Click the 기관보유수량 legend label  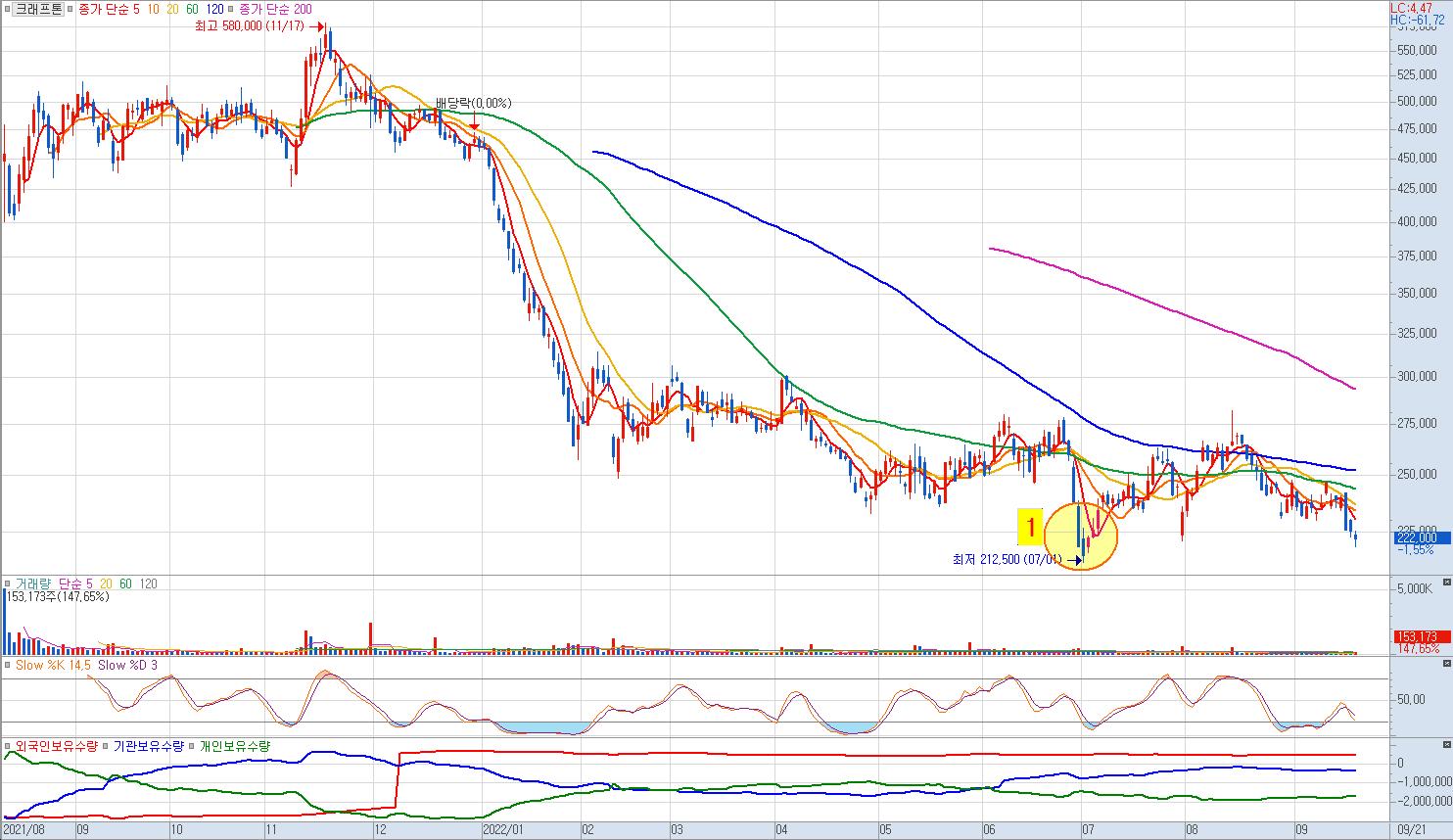(150, 746)
